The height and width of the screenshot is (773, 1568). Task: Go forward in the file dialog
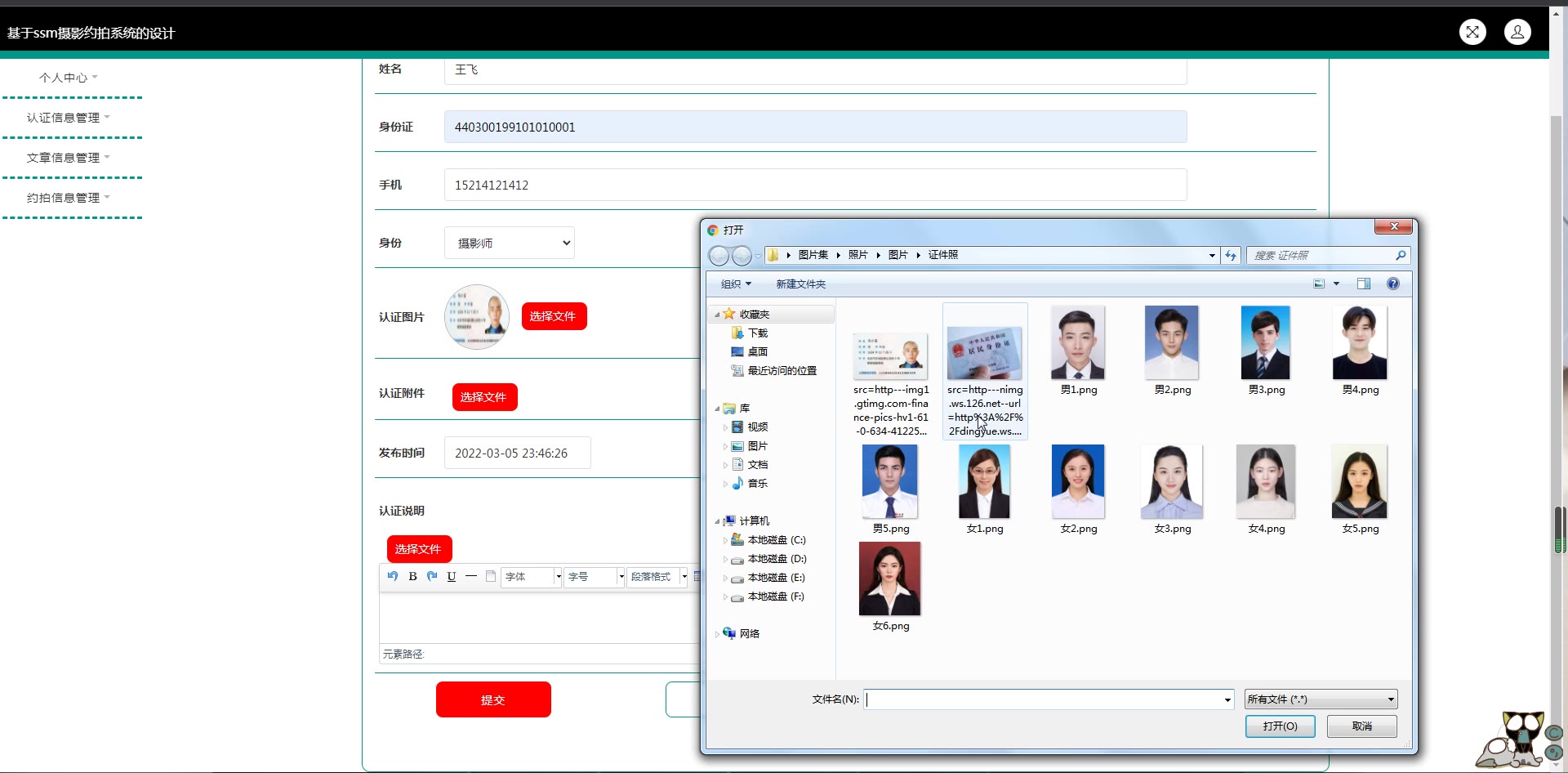742,256
